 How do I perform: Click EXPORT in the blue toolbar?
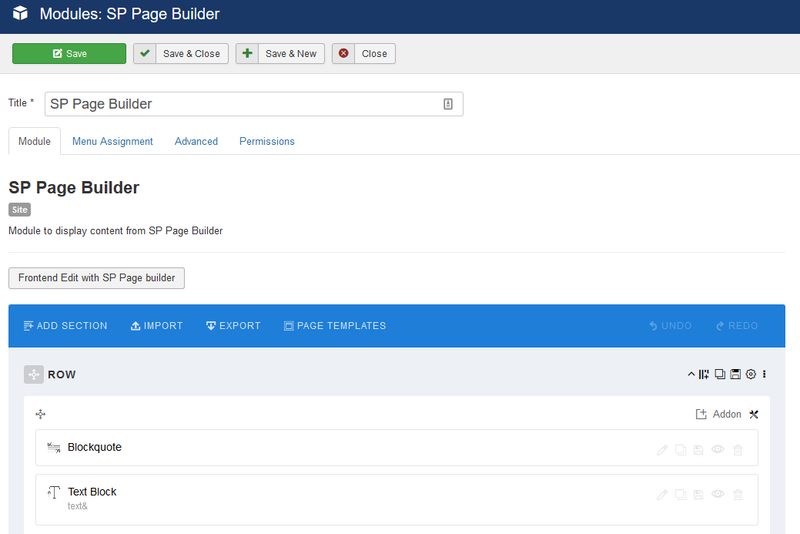233,326
